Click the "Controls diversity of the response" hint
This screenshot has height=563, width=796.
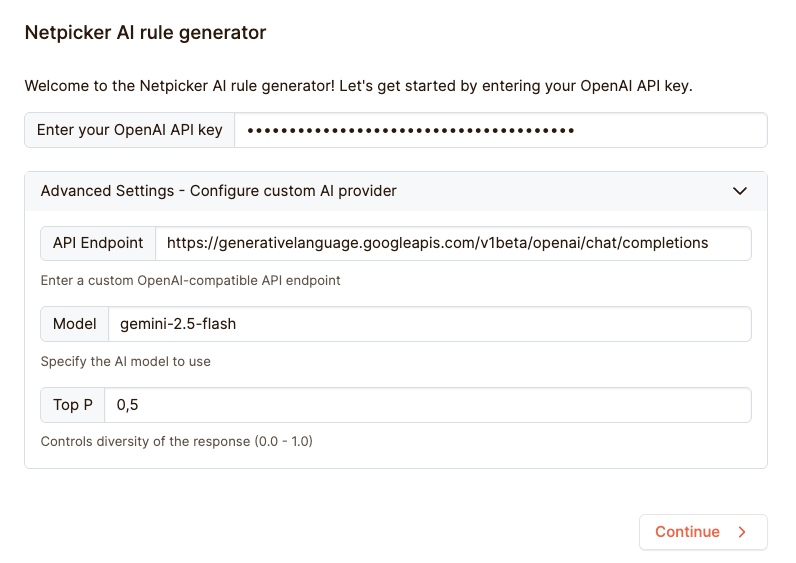(x=176, y=441)
